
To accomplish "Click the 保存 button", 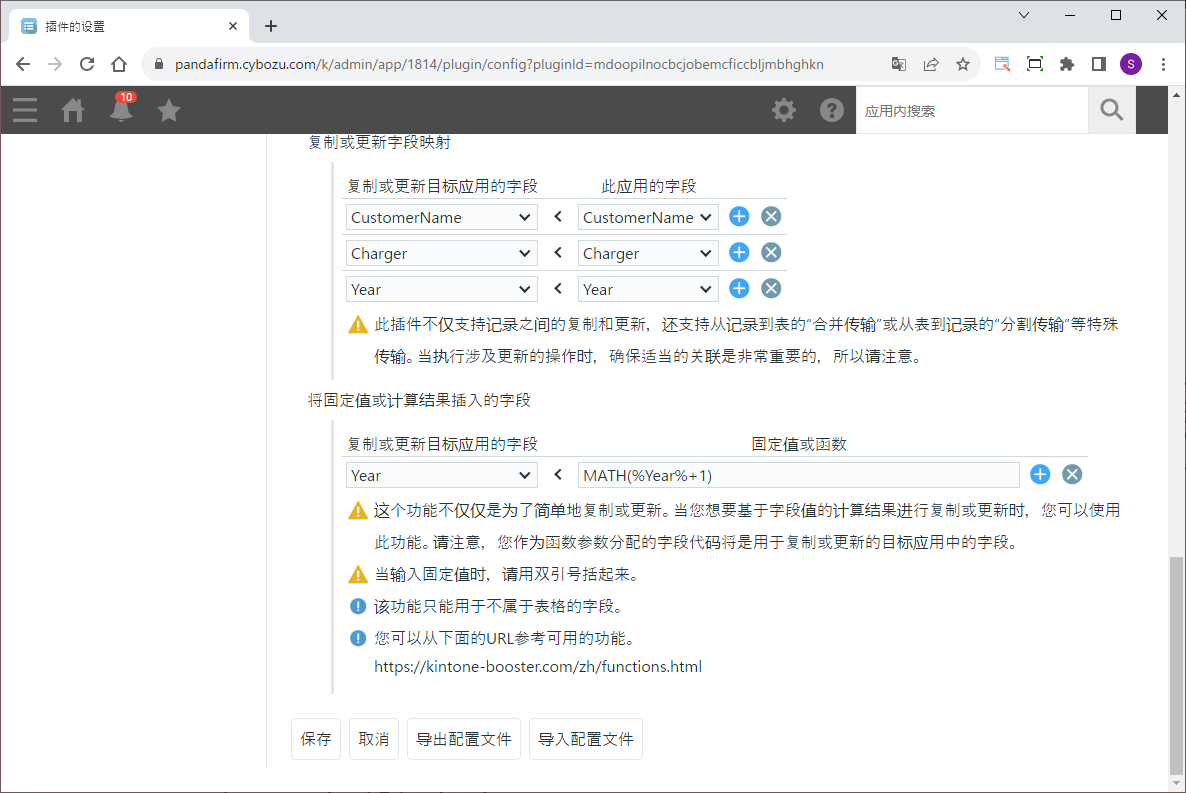I will pos(316,739).
